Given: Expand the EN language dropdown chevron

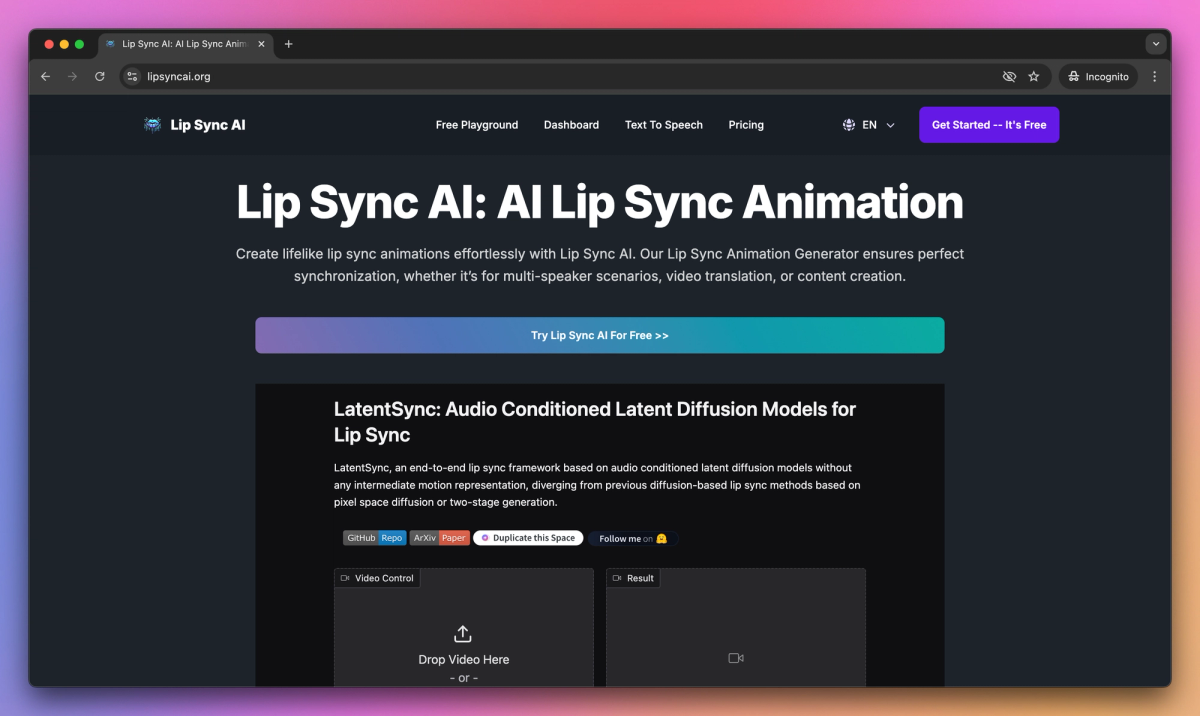Looking at the screenshot, I should 890,125.
